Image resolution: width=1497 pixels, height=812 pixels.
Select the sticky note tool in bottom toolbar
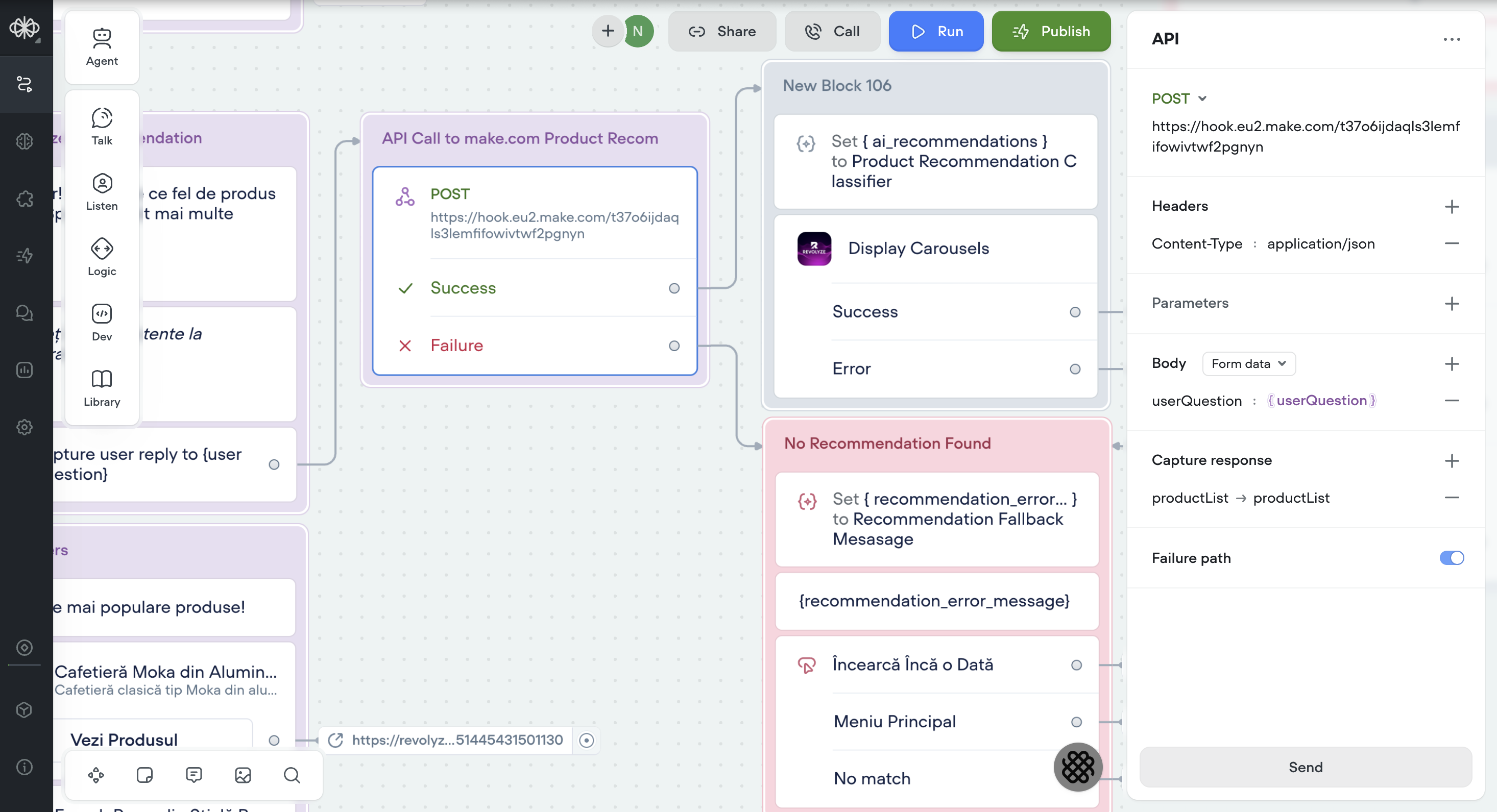tap(144, 775)
